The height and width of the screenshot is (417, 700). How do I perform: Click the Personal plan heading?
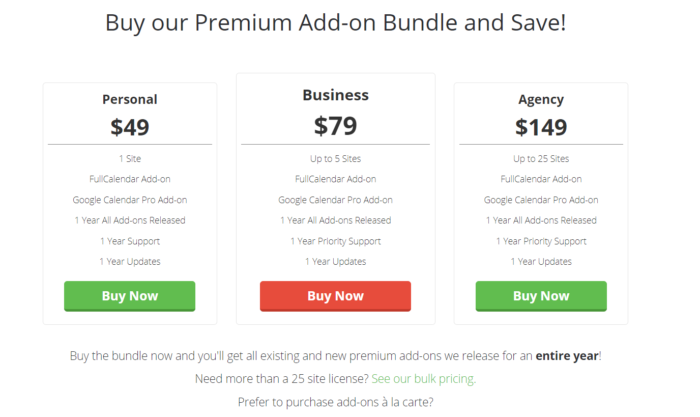click(x=130, y=99)
